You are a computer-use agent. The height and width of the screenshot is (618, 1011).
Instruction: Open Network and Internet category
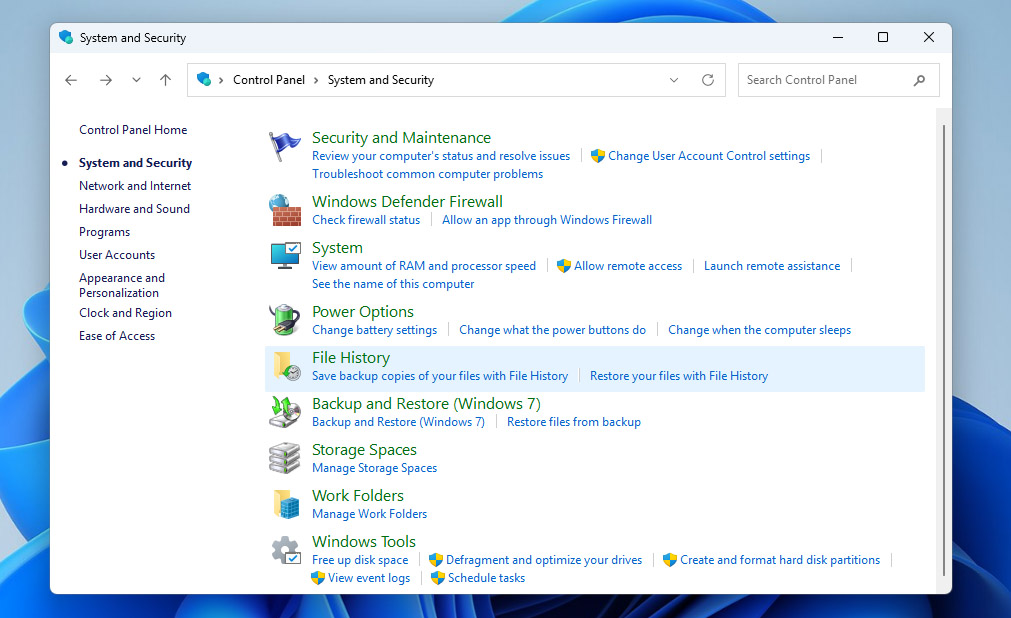tap(135, 186)
